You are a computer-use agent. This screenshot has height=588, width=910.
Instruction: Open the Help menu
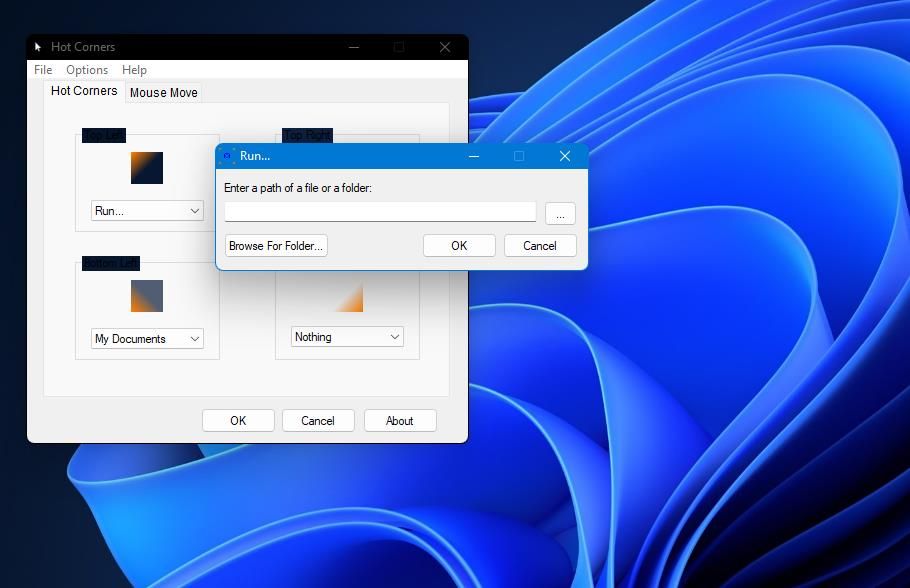pyautogui.click(x=134, y=70)
